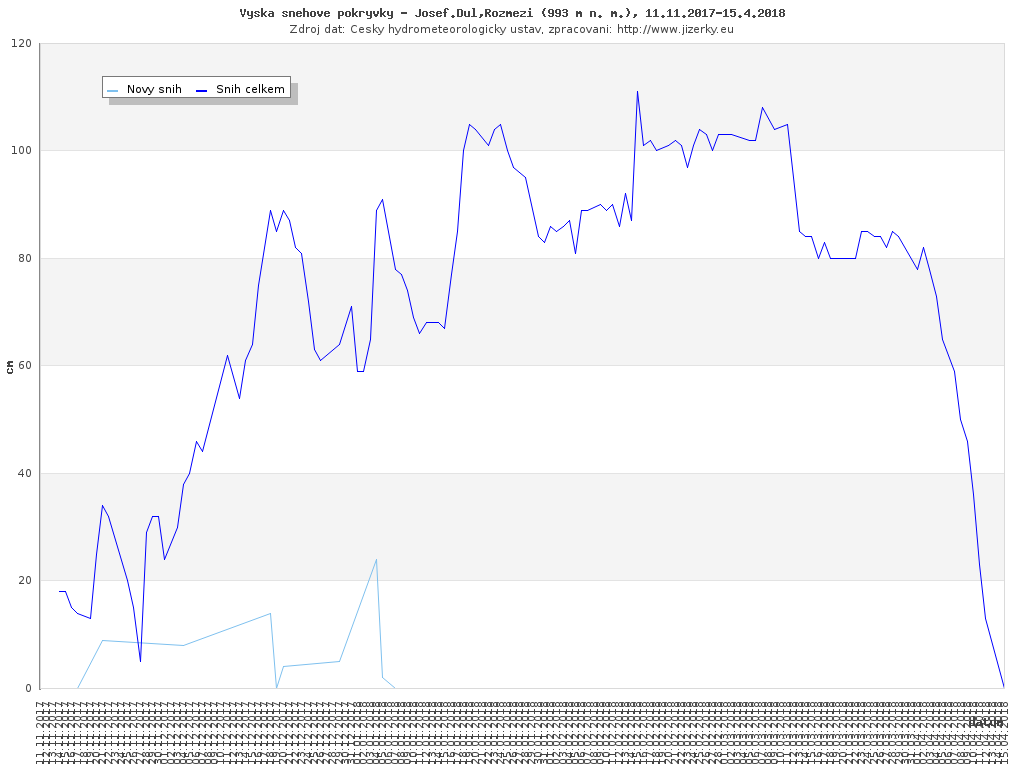1024x768 pixels.
Task: Click the 120 y-axis tick label
Action: (x=21, y=44)
